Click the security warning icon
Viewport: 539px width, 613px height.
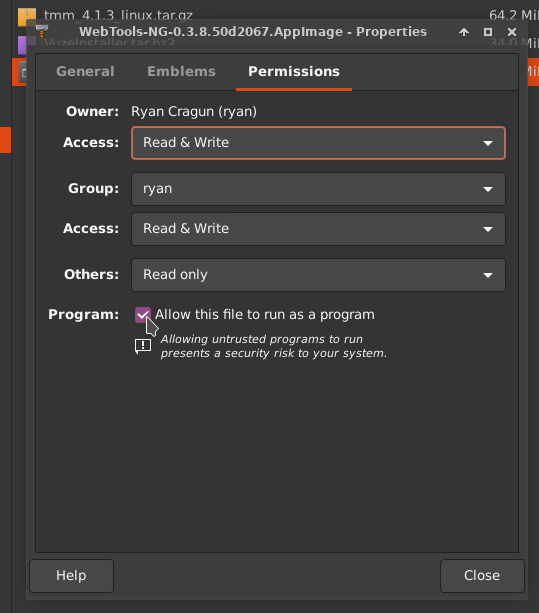[x=143, y=346]
